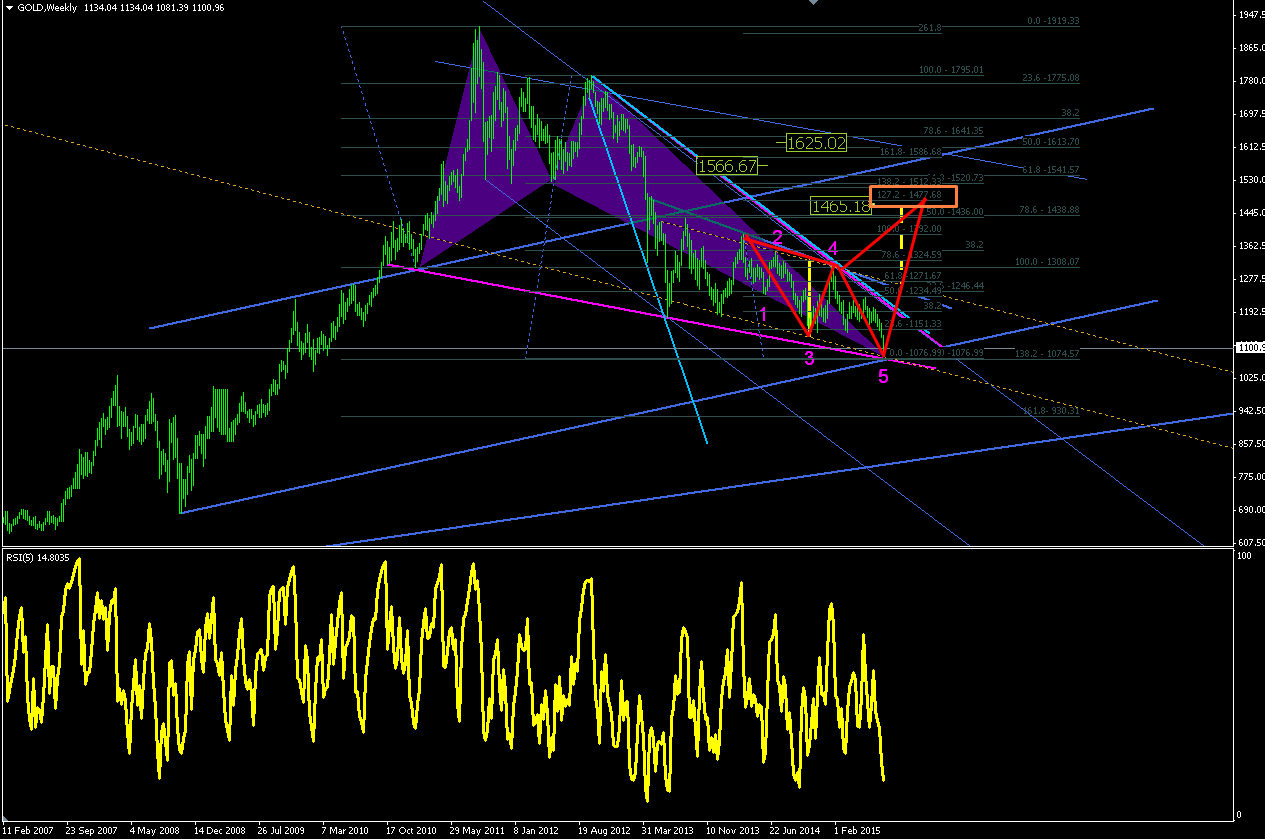Click the 23 Sep 2007 date label
Screen dimensions: 1265x839
[92, 830]
